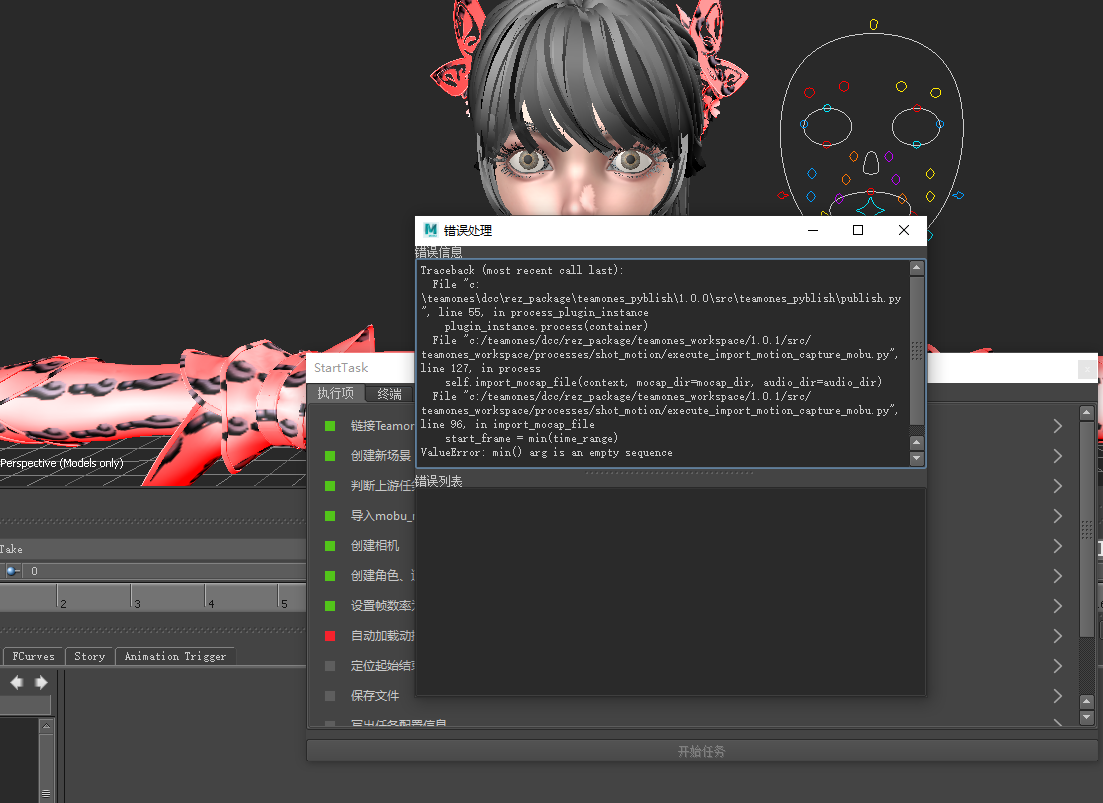The width and height of the screenshot is (1103, 803).
Task: Expand the 保存文件 task row chevron
Action: point(1057,696)
